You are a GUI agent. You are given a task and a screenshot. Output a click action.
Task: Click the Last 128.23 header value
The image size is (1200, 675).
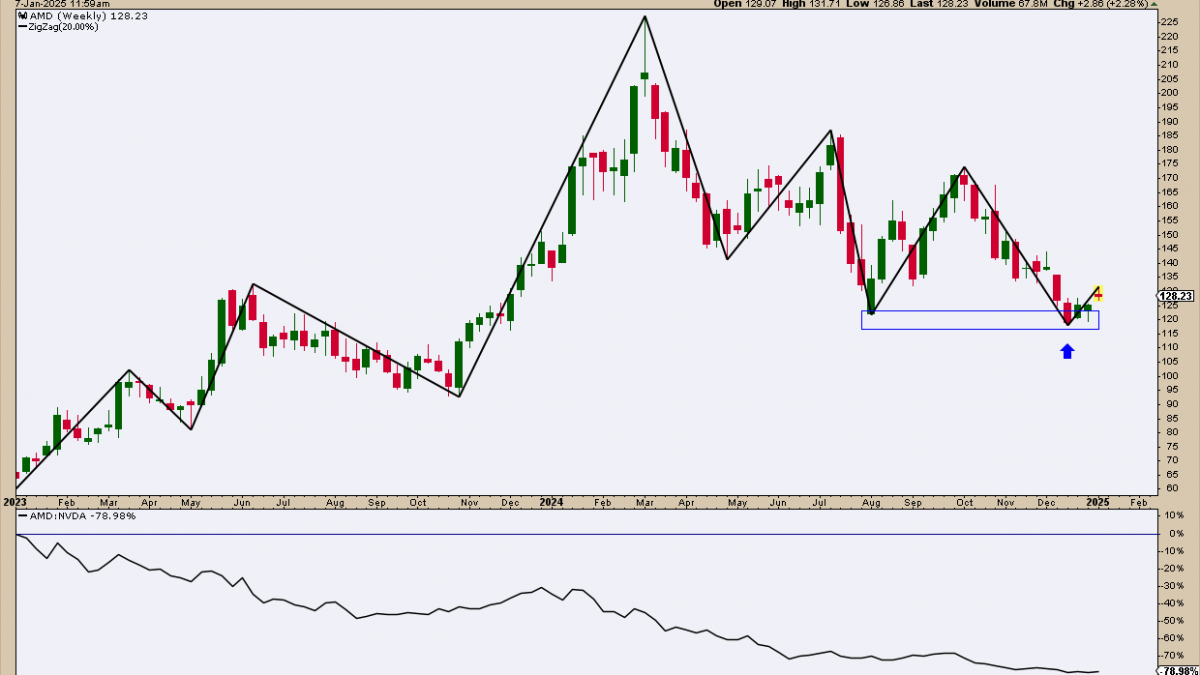coord(938,4)
